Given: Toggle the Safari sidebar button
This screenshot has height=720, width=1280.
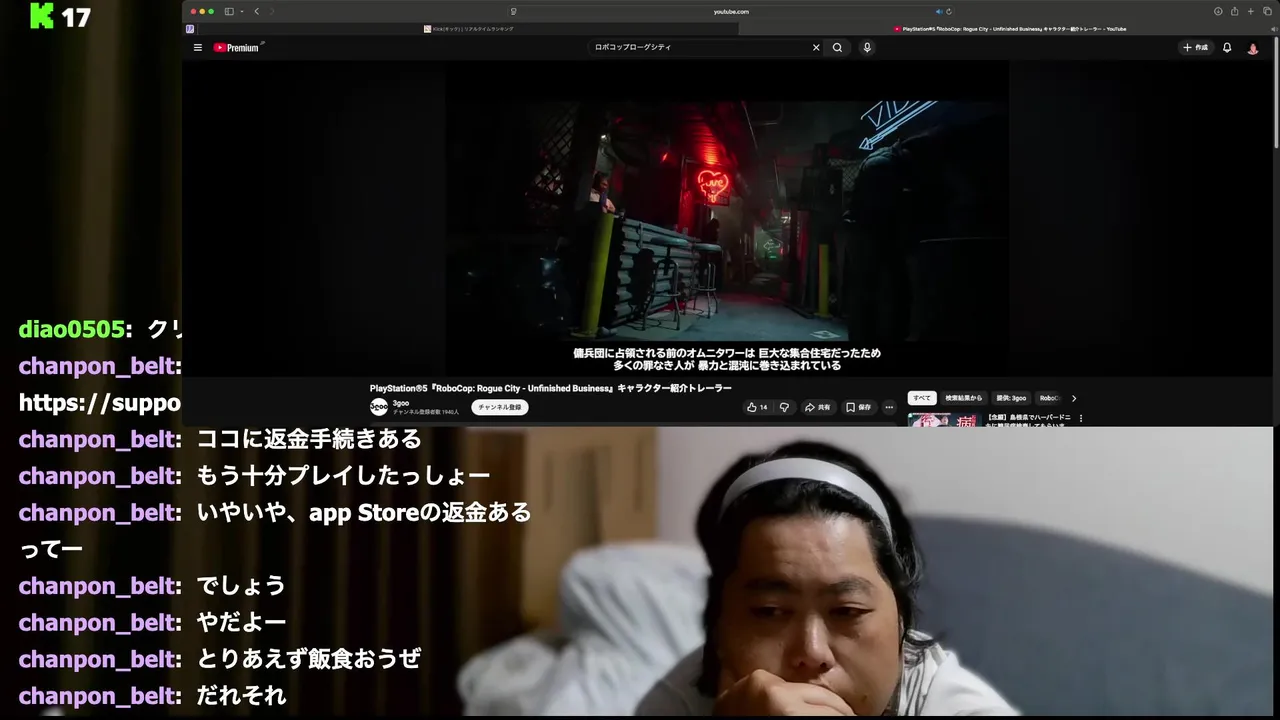Looking at the screenshot, I should click(x=229, y=11).
